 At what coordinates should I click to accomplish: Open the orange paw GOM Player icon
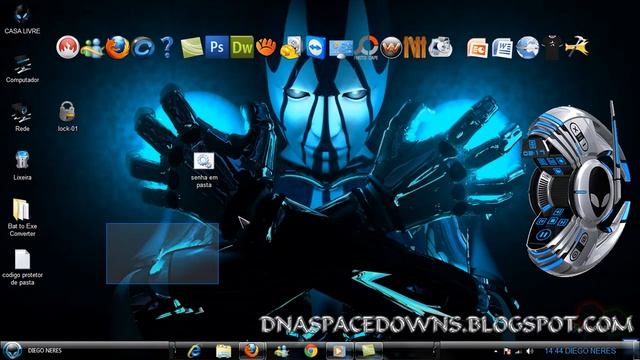pos(266,47)
